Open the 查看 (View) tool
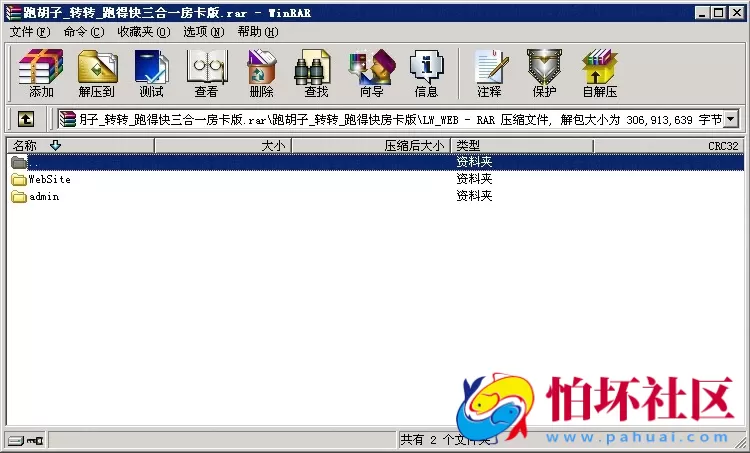 point(207,73)
